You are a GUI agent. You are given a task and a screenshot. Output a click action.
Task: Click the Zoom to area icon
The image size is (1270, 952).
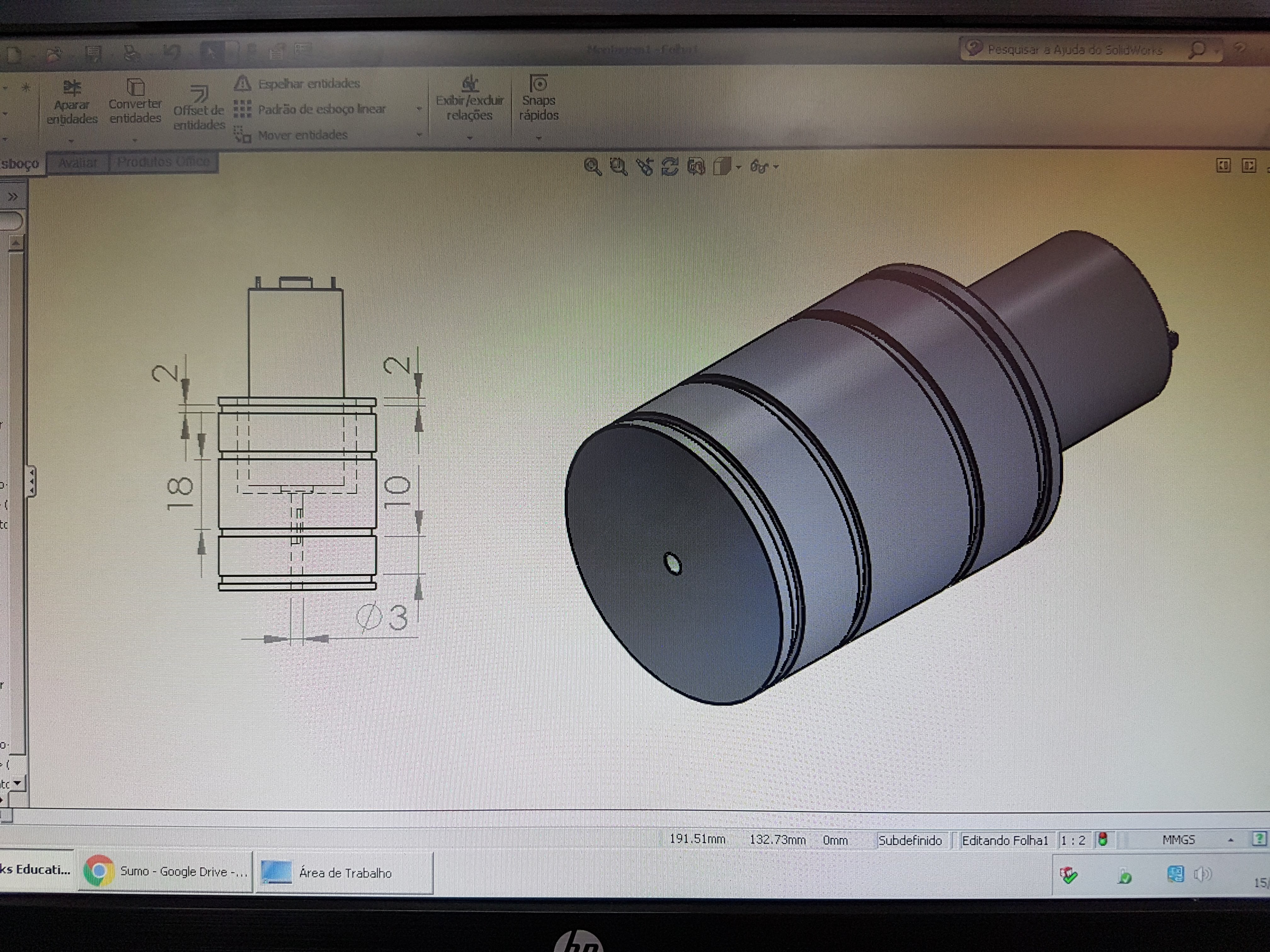click(x=618, y=167)
